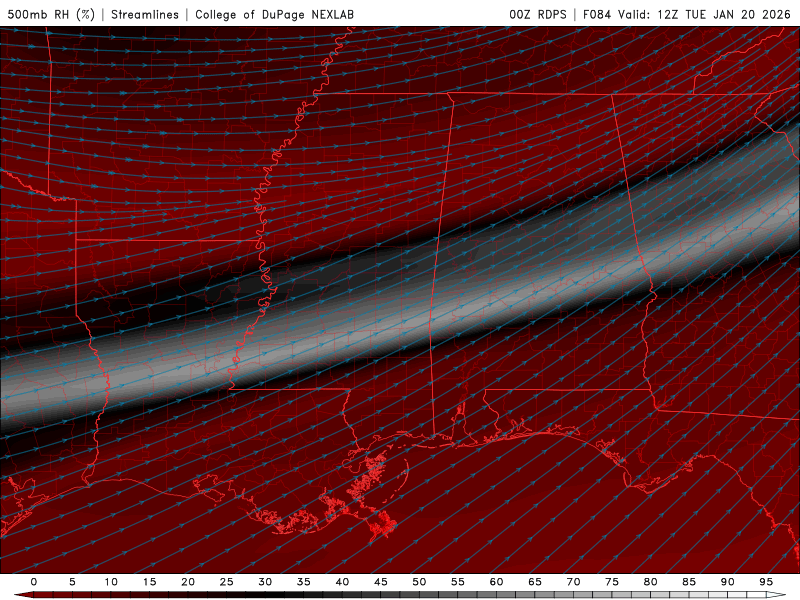The width and height of the screenshot is (800, 600).
Task: Click the colorbar label "25"
Action: coord(227,582)
